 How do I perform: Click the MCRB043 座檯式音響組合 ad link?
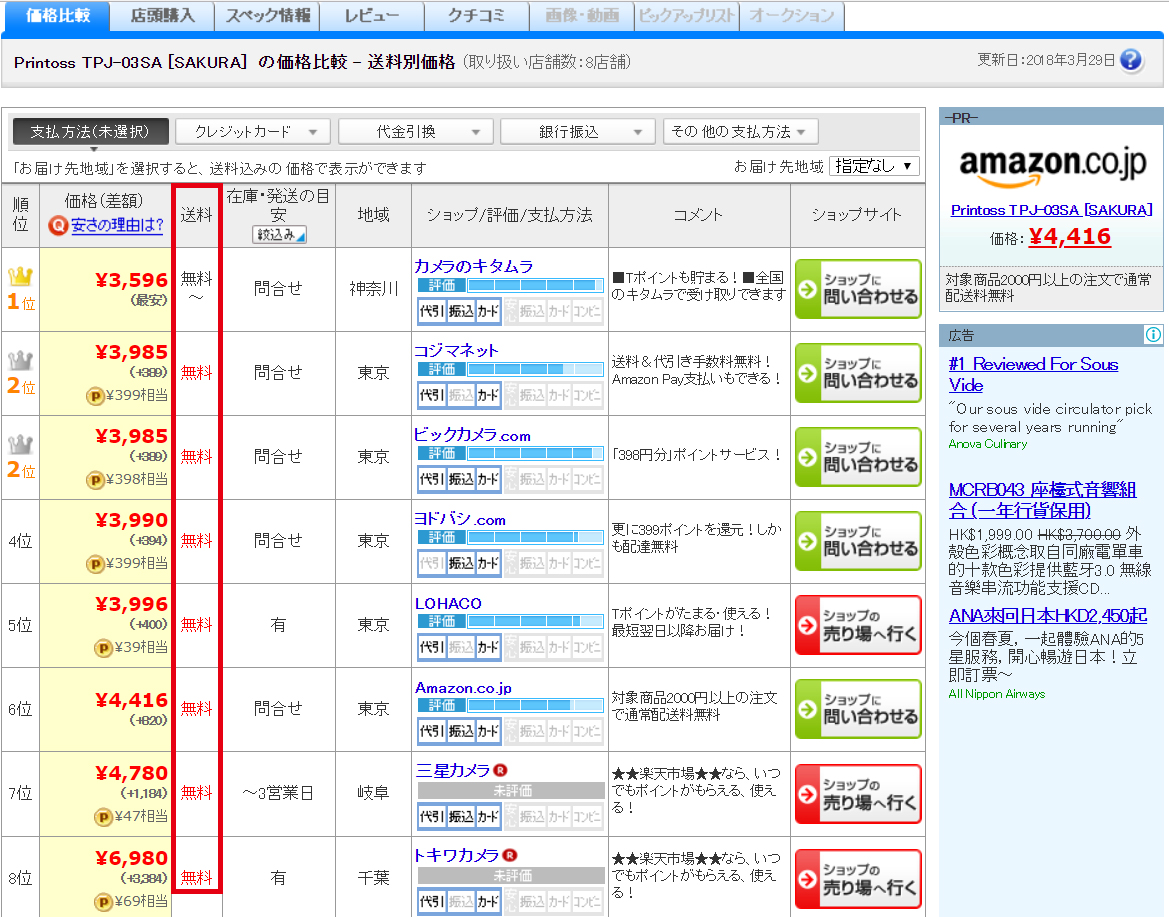click(x=1042, y=500)
